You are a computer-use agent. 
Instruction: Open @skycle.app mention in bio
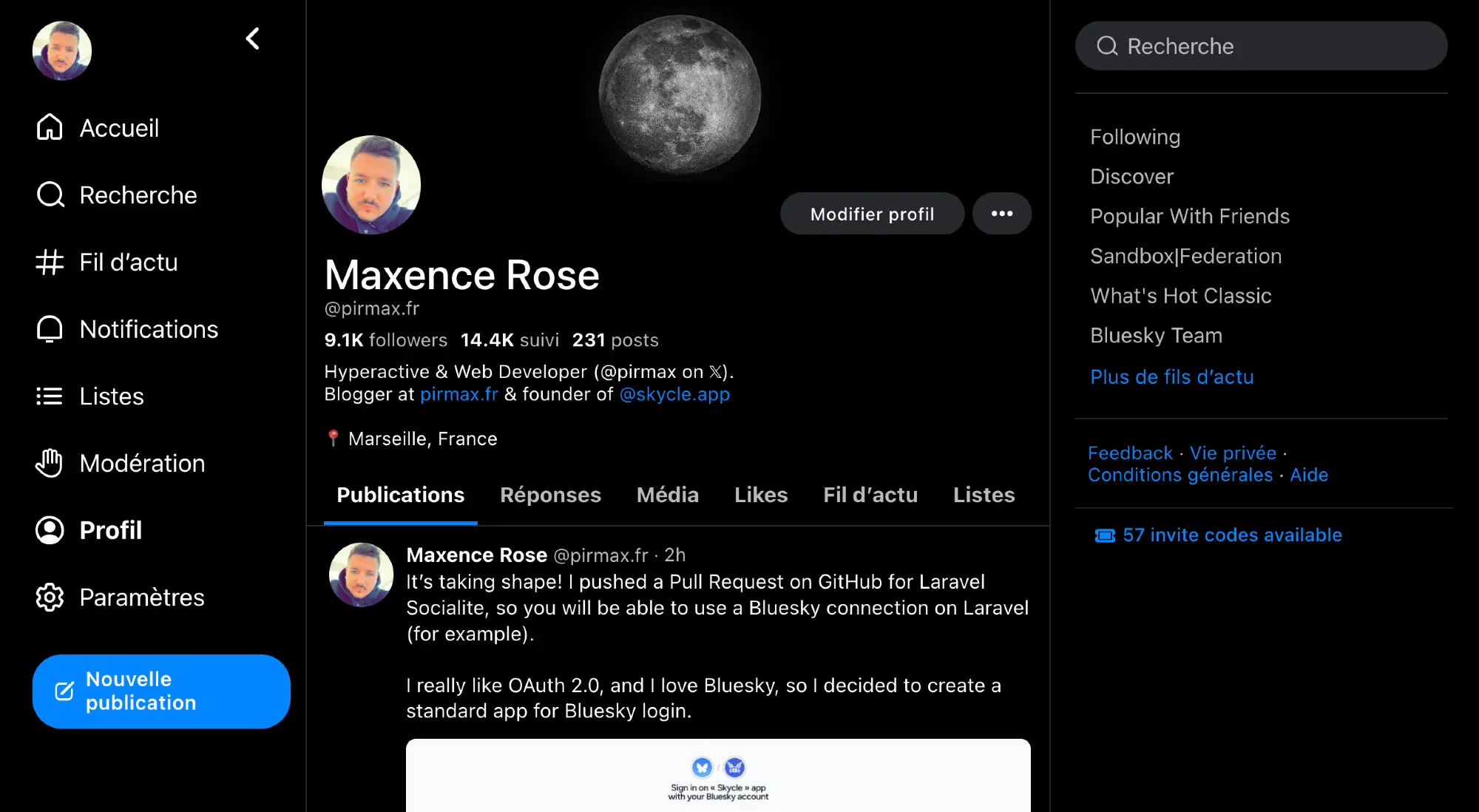pyautogui.click(x=674, y=394)
